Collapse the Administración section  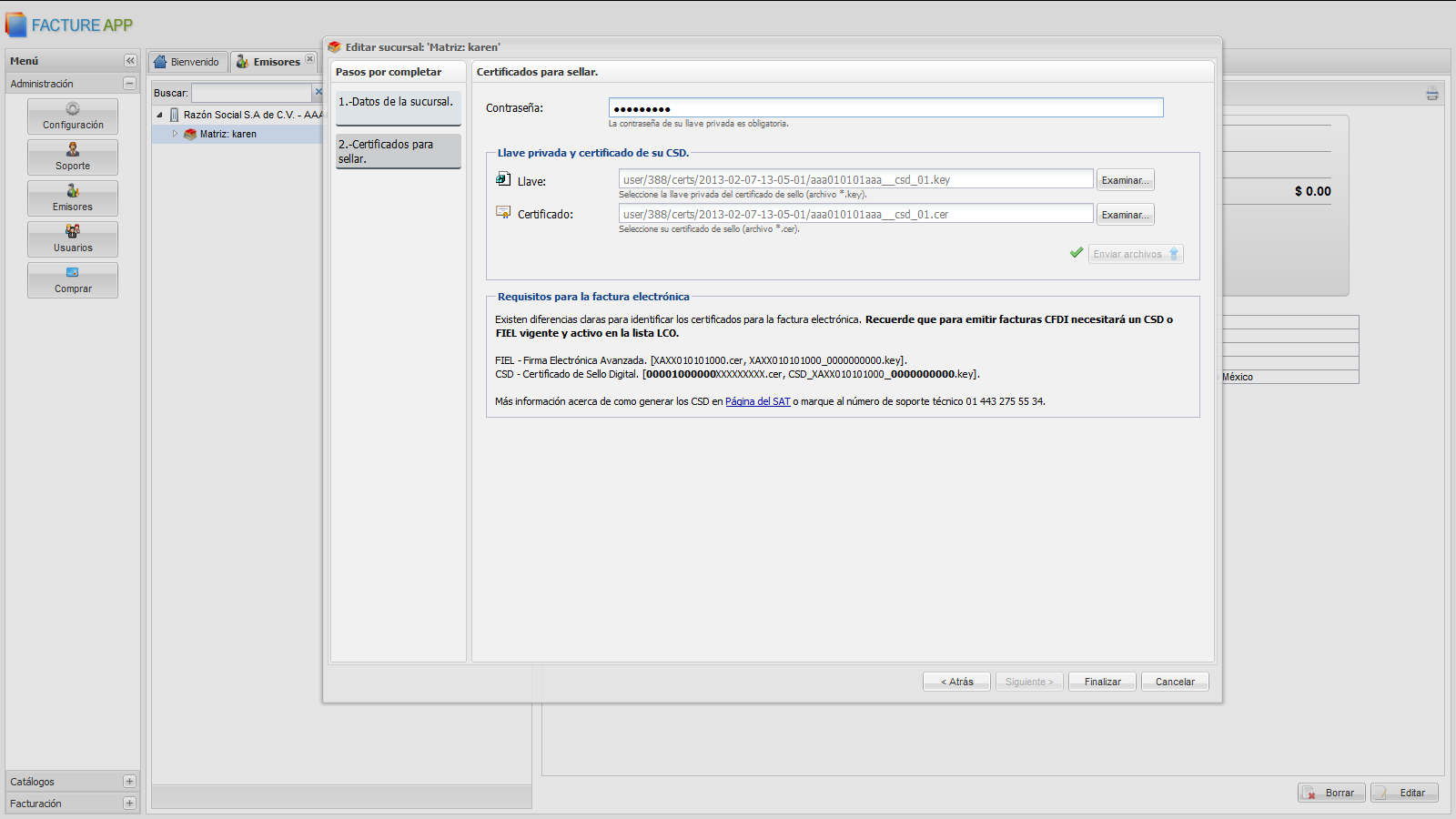tap(129, 84)
